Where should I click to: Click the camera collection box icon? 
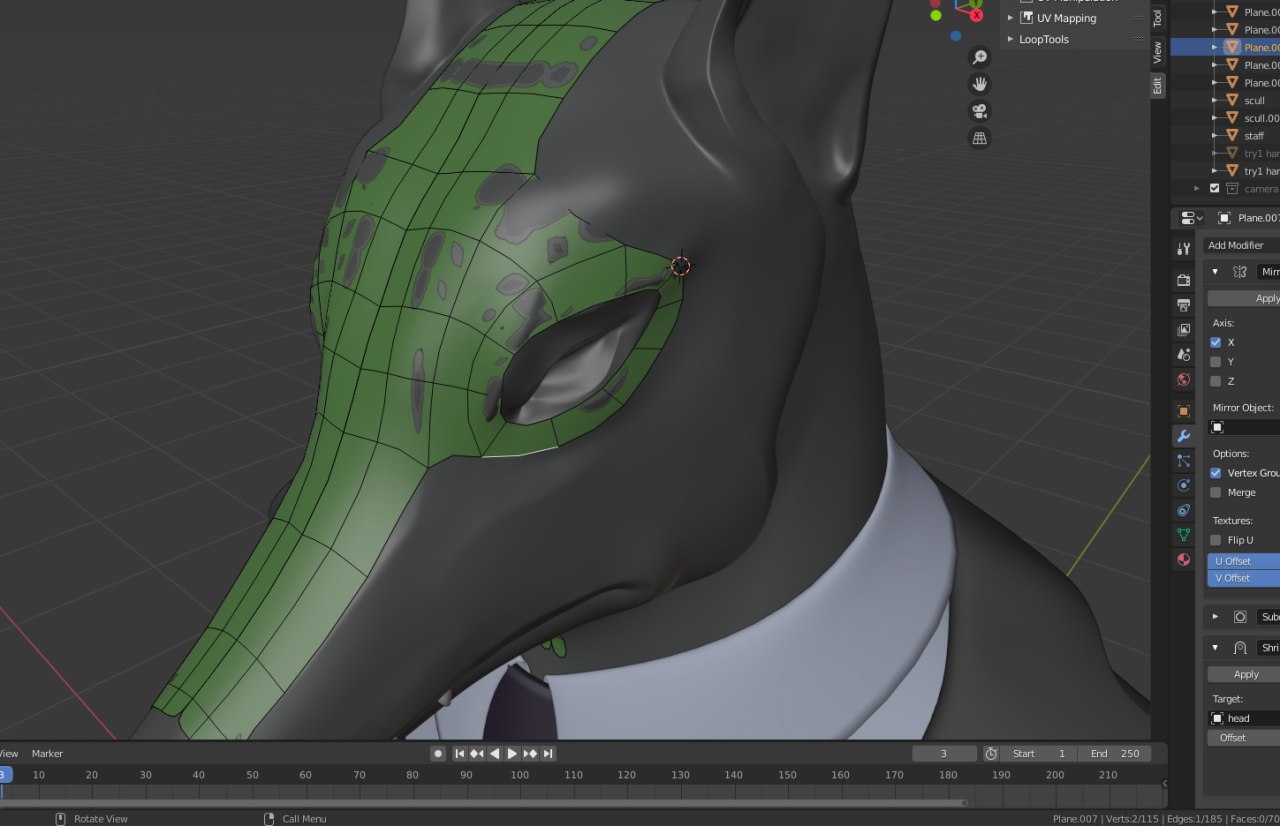[x=1232, y=188]
